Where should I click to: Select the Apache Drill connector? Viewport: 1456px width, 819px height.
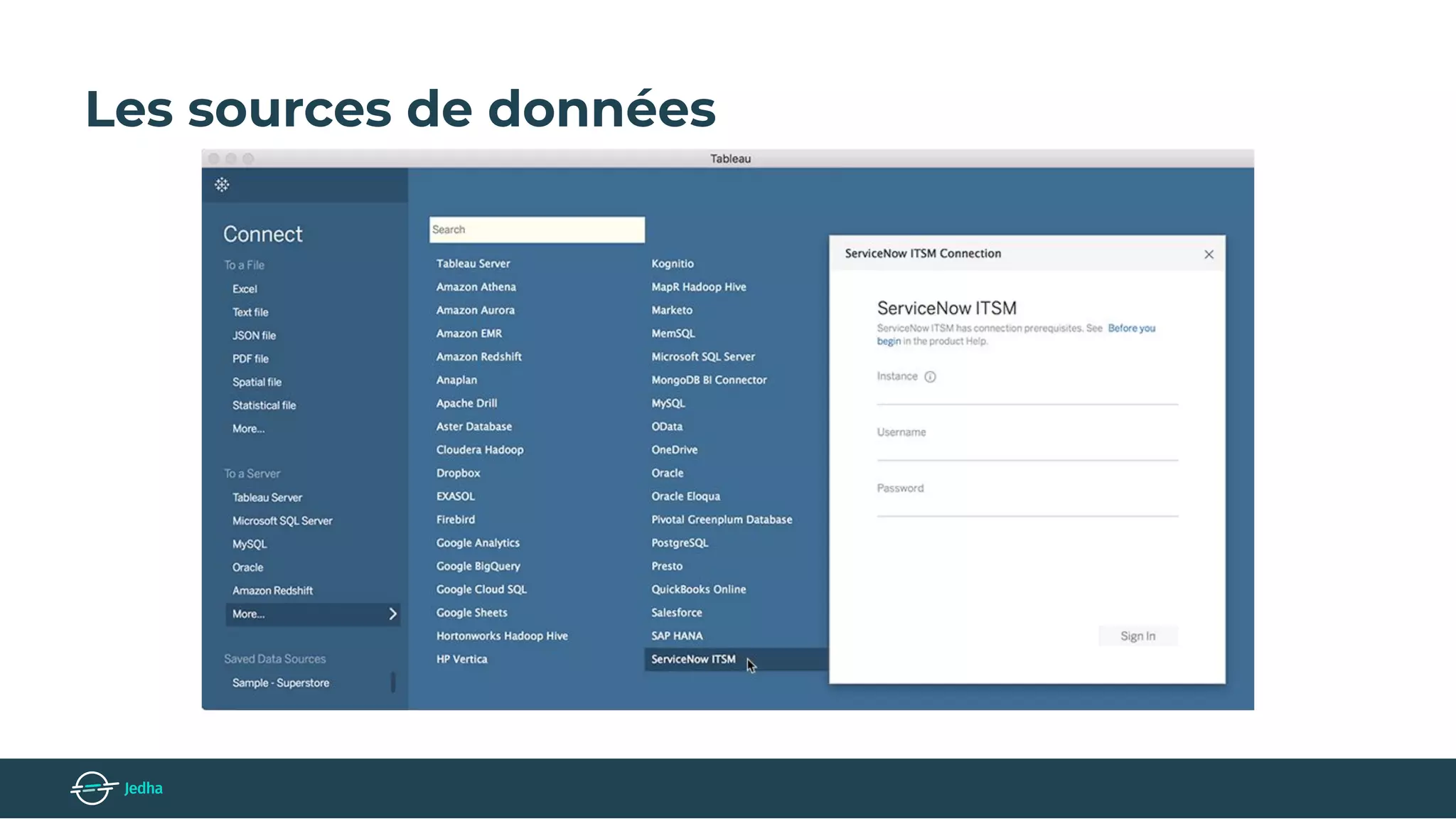(466, 403)
